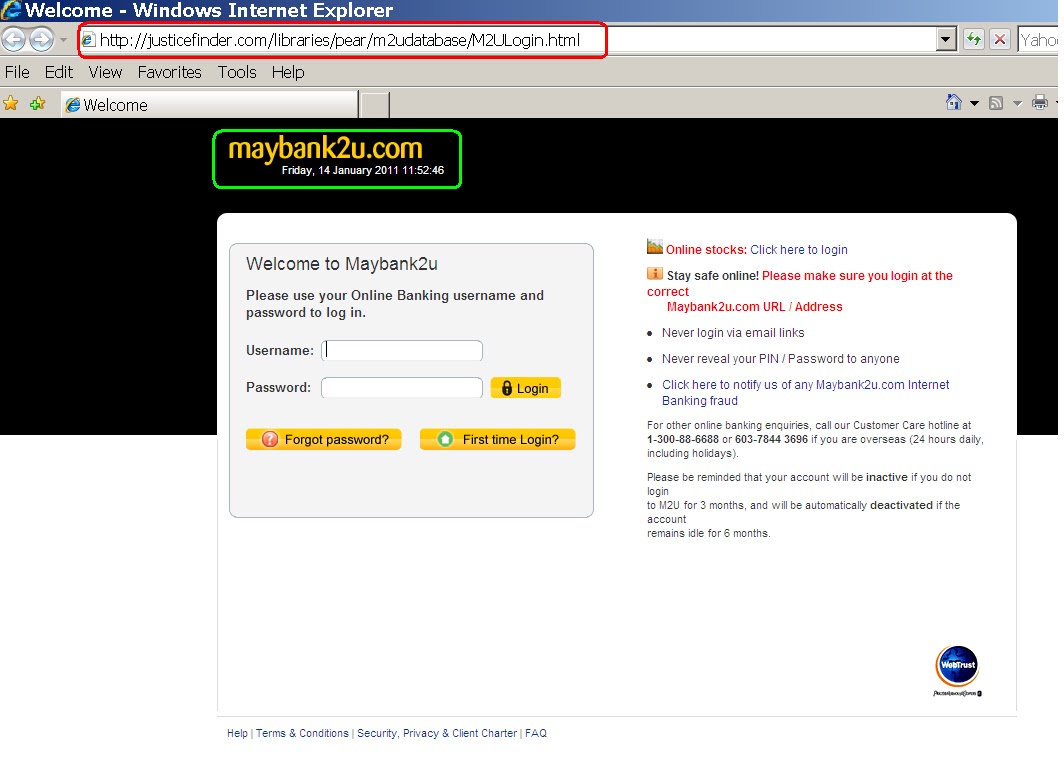Open the Edit menu
The image size is (1064, 759).
59,72
